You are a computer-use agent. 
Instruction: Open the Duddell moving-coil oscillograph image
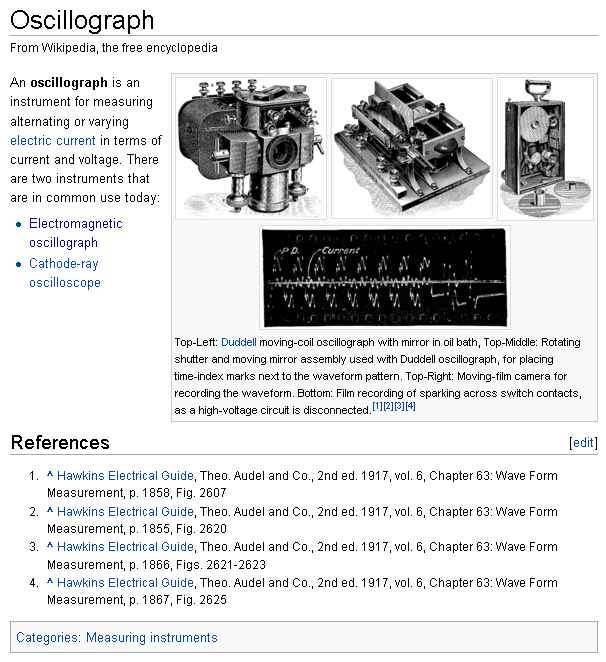tap(249, 147)
